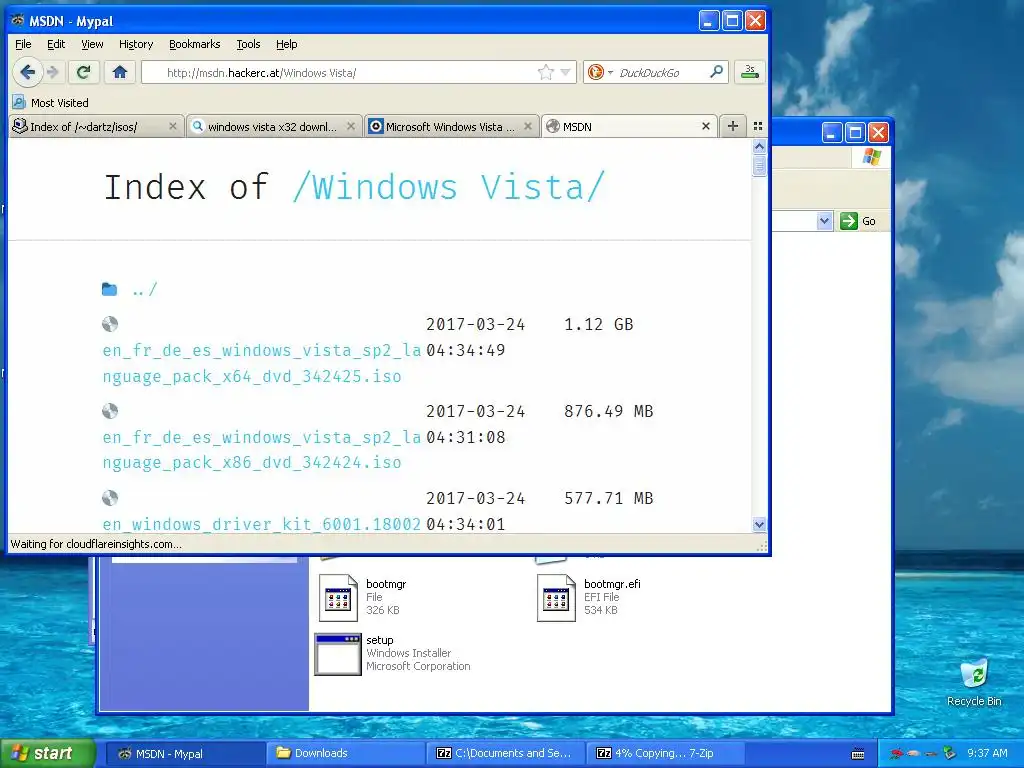Open the URL history dropdown arrow
The height and width of the screenshot is (768, 1024).
[x=566, y=72]
